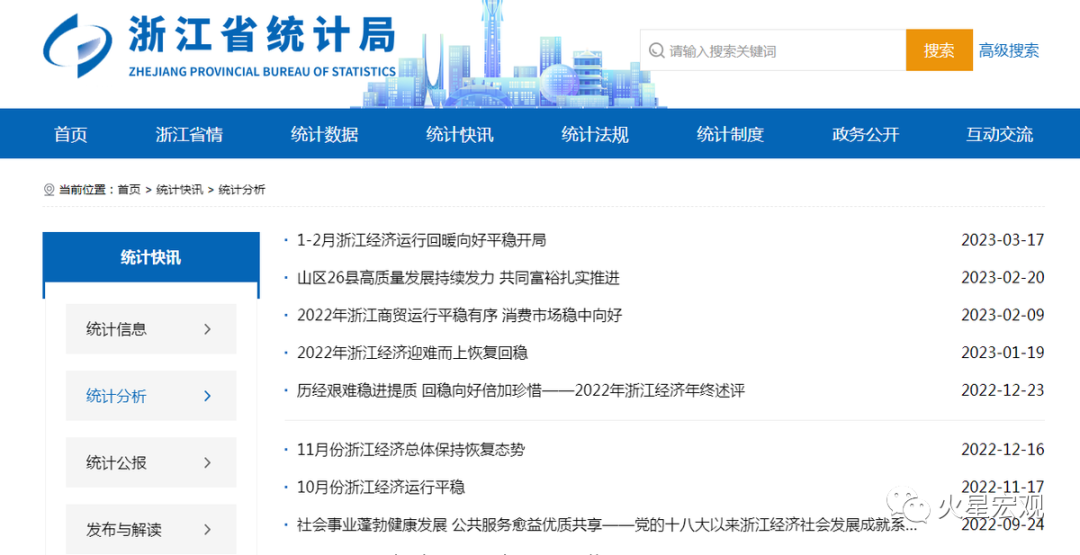This screenshot has height=555, width=1080.
Task: Click the magnifier icon in search box
Action: [x=657, y=51]
